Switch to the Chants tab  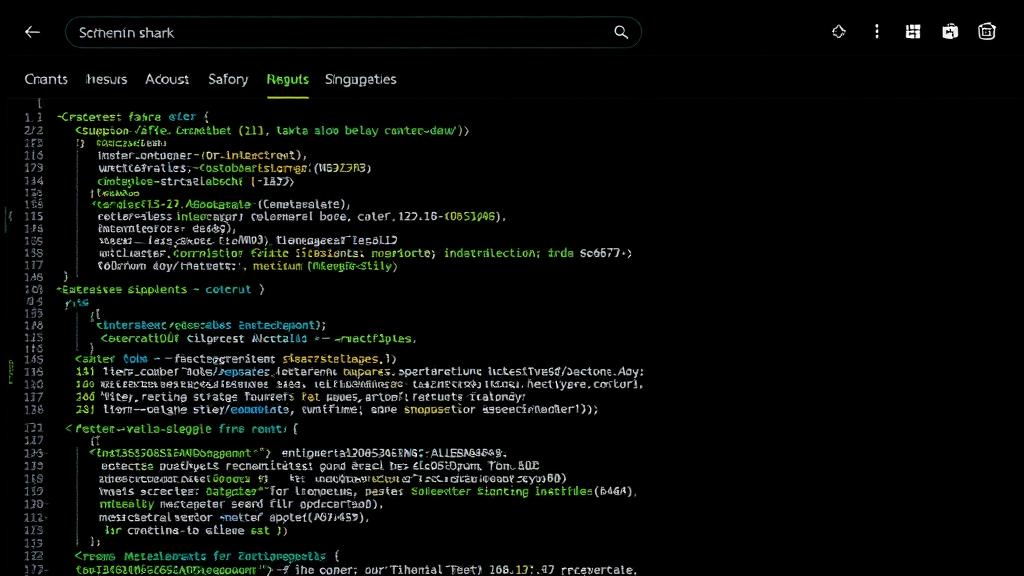(46, 79)
